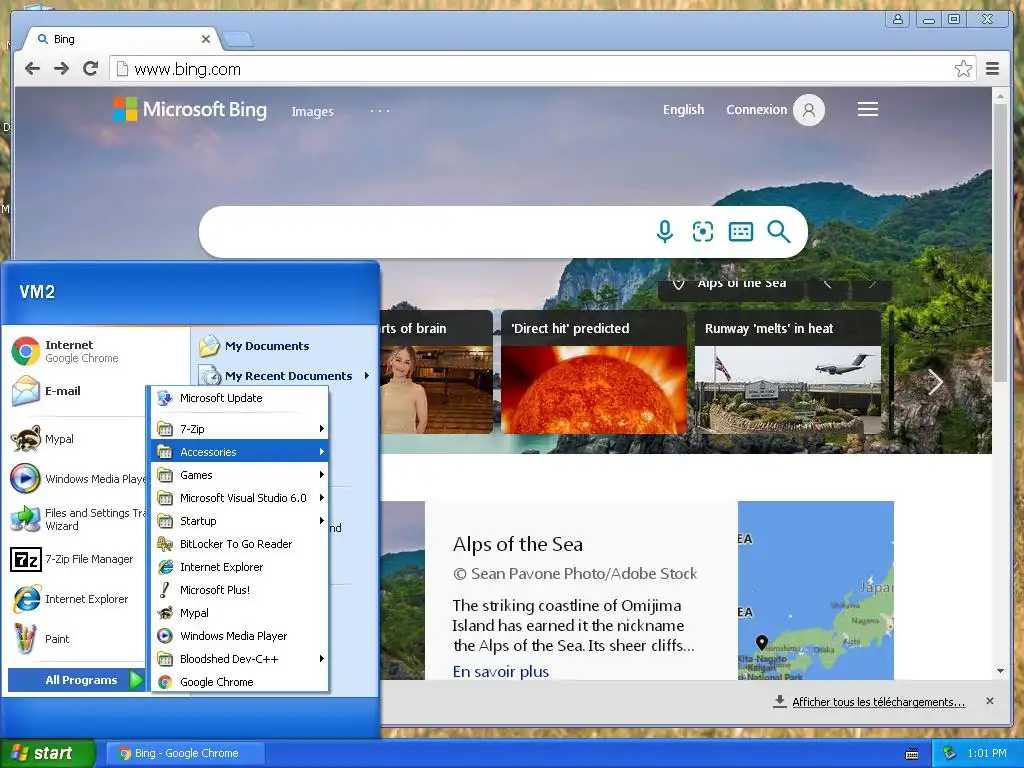
Task: Click the Connexion sign-in link
Action: point(756,110)
